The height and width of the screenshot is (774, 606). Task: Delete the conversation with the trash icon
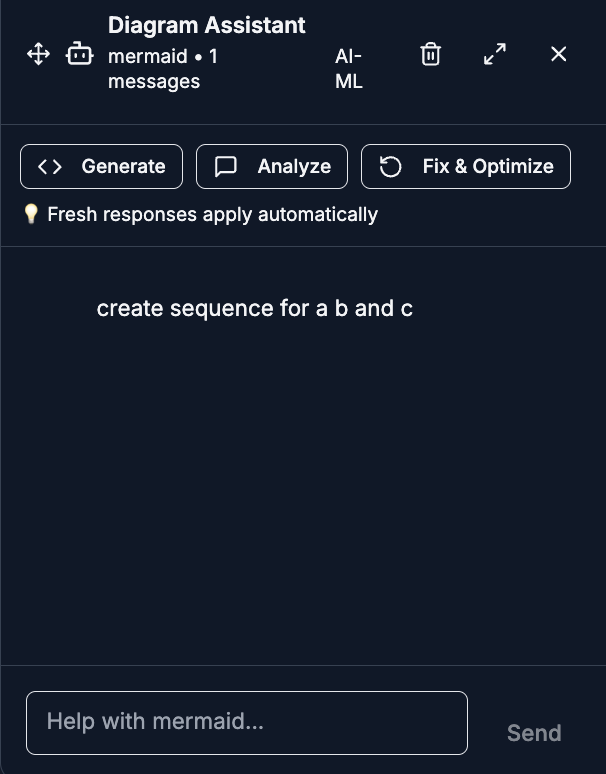coord(430,54)
